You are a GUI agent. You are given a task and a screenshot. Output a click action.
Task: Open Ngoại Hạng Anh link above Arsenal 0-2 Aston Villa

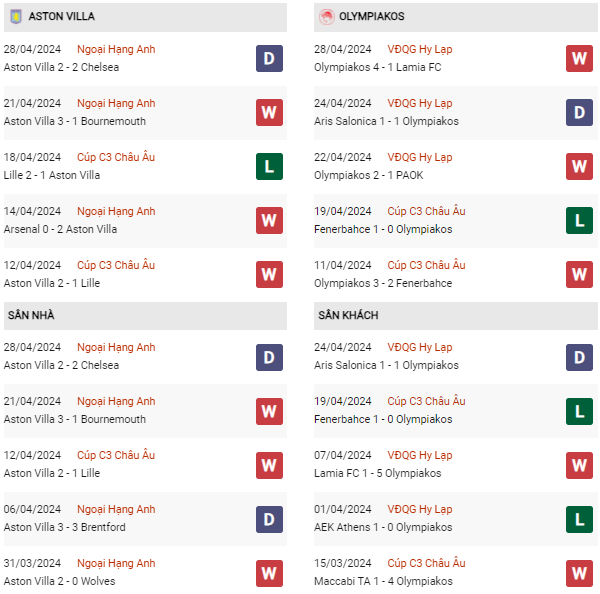[116, 211]
